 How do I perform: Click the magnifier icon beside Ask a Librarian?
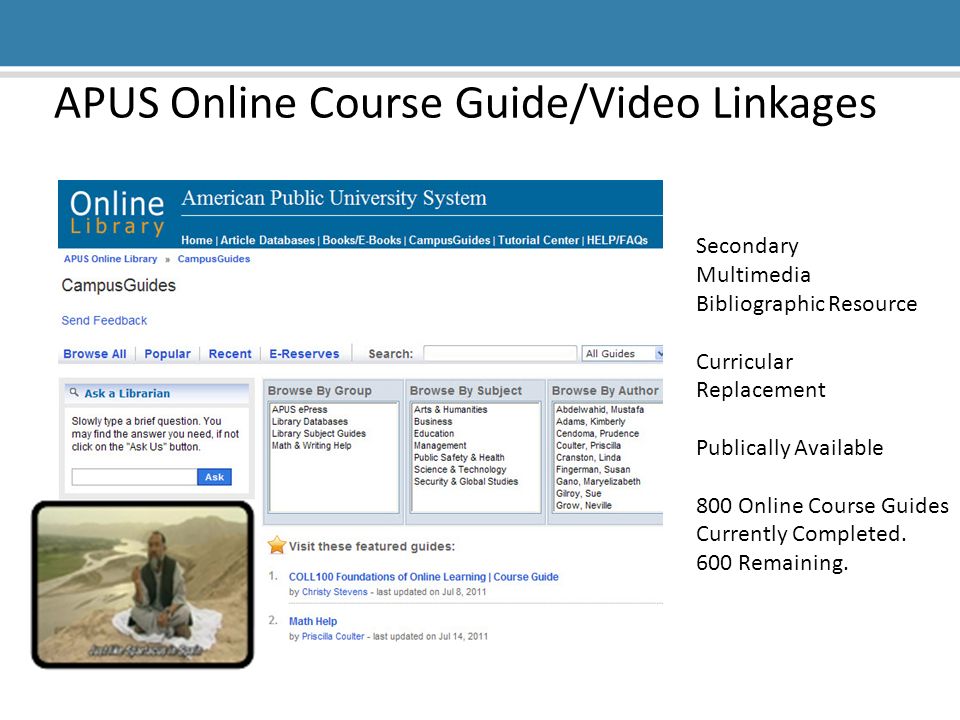[74, 392]
